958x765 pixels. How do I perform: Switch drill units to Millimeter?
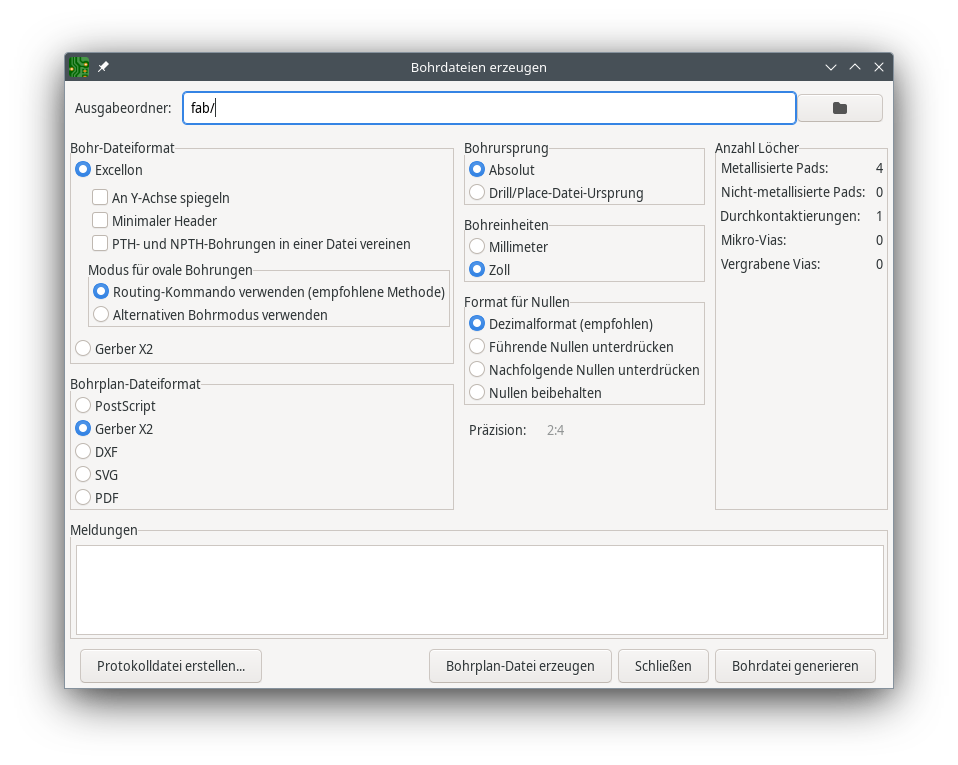pos(477,247)
